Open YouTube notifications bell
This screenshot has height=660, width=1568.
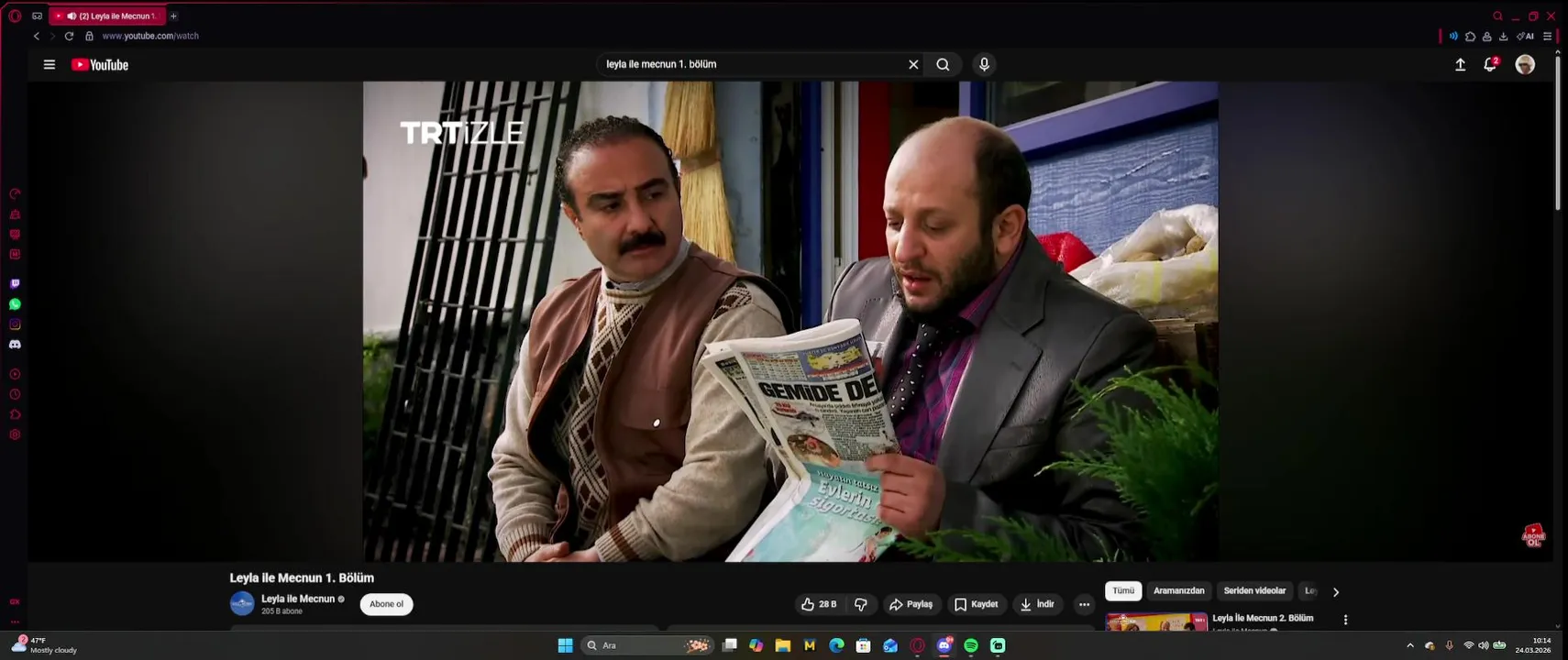pos(1490,64)
